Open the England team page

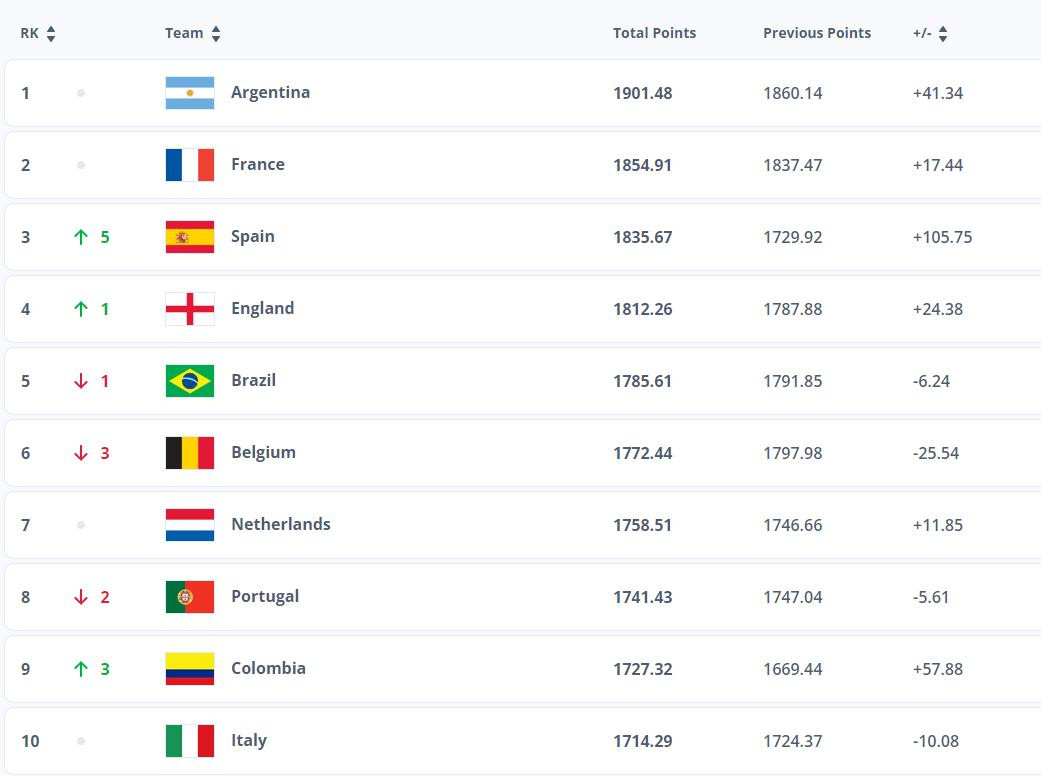262,308
